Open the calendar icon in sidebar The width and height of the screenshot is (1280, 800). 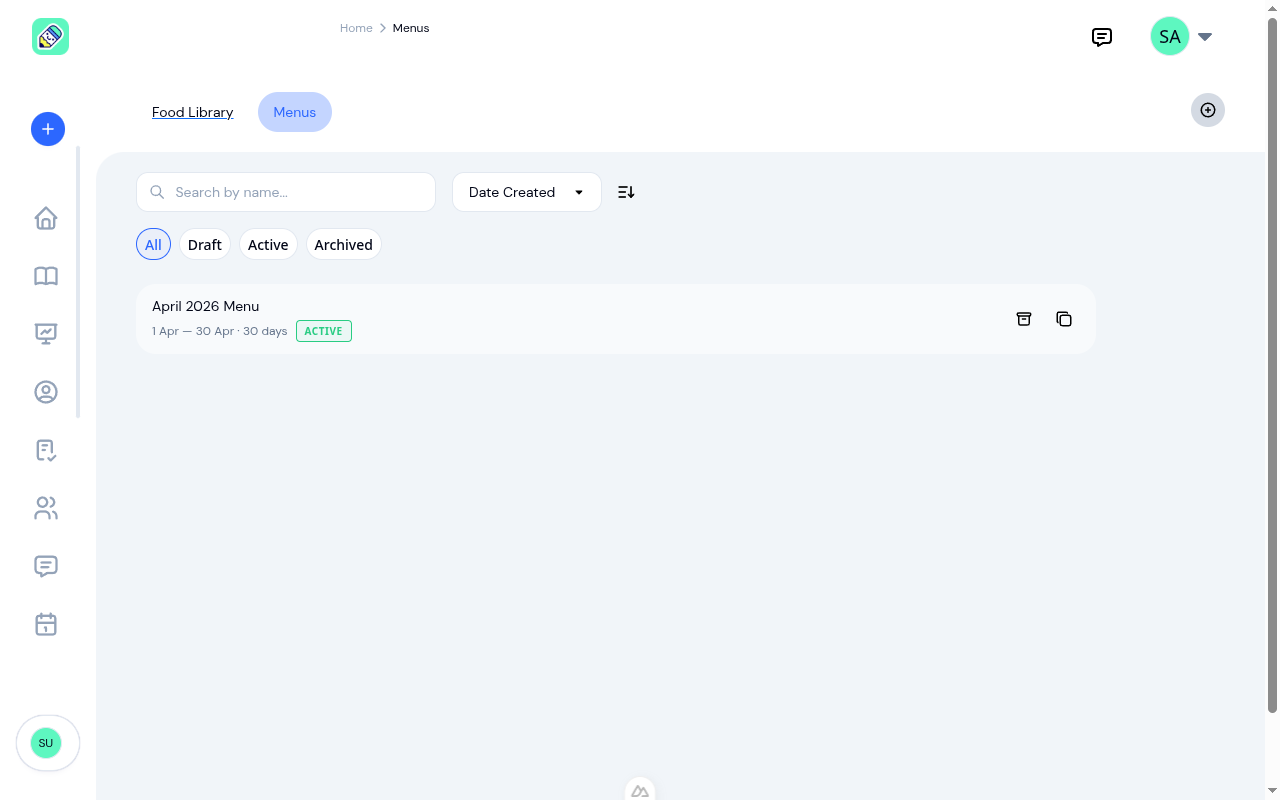46,624
